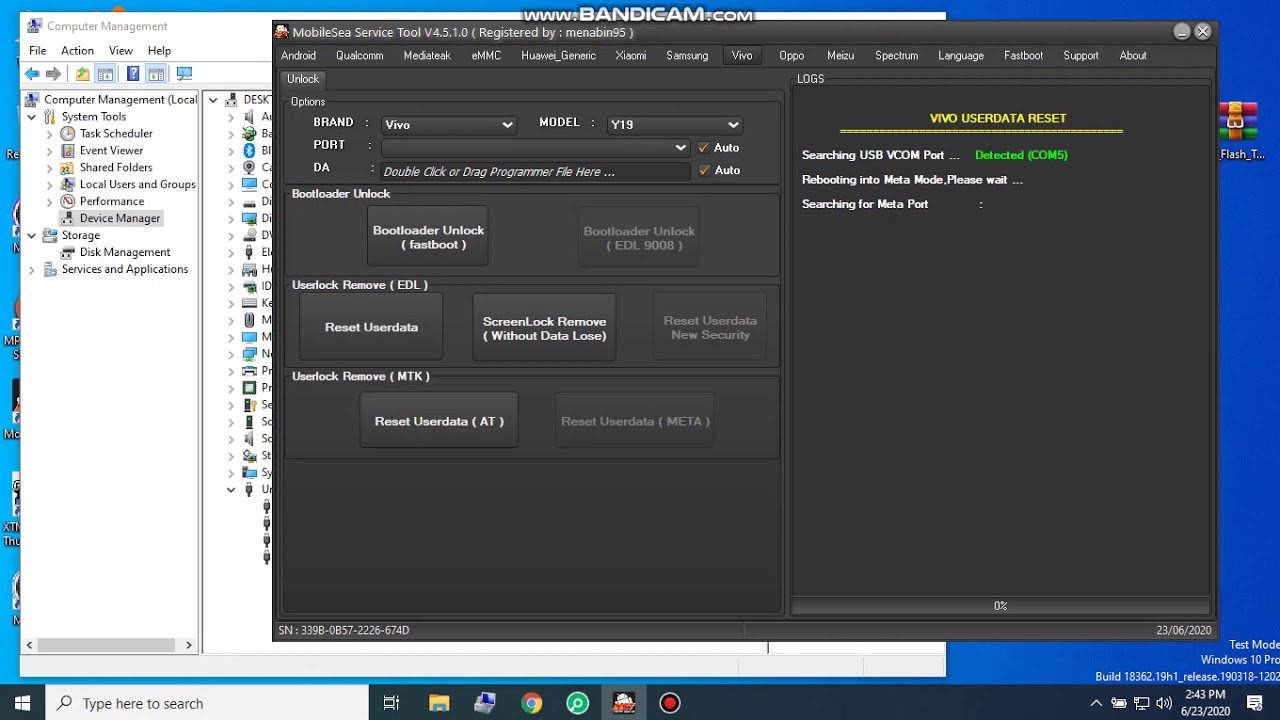Click the back arrow in Computer Management toolbar
1280x720 pixels.
coord(32,74)
